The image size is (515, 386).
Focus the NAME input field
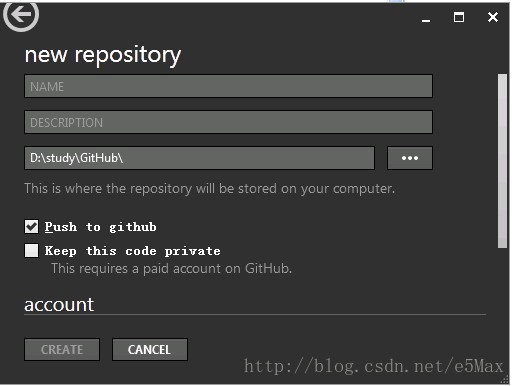(228, 86)
